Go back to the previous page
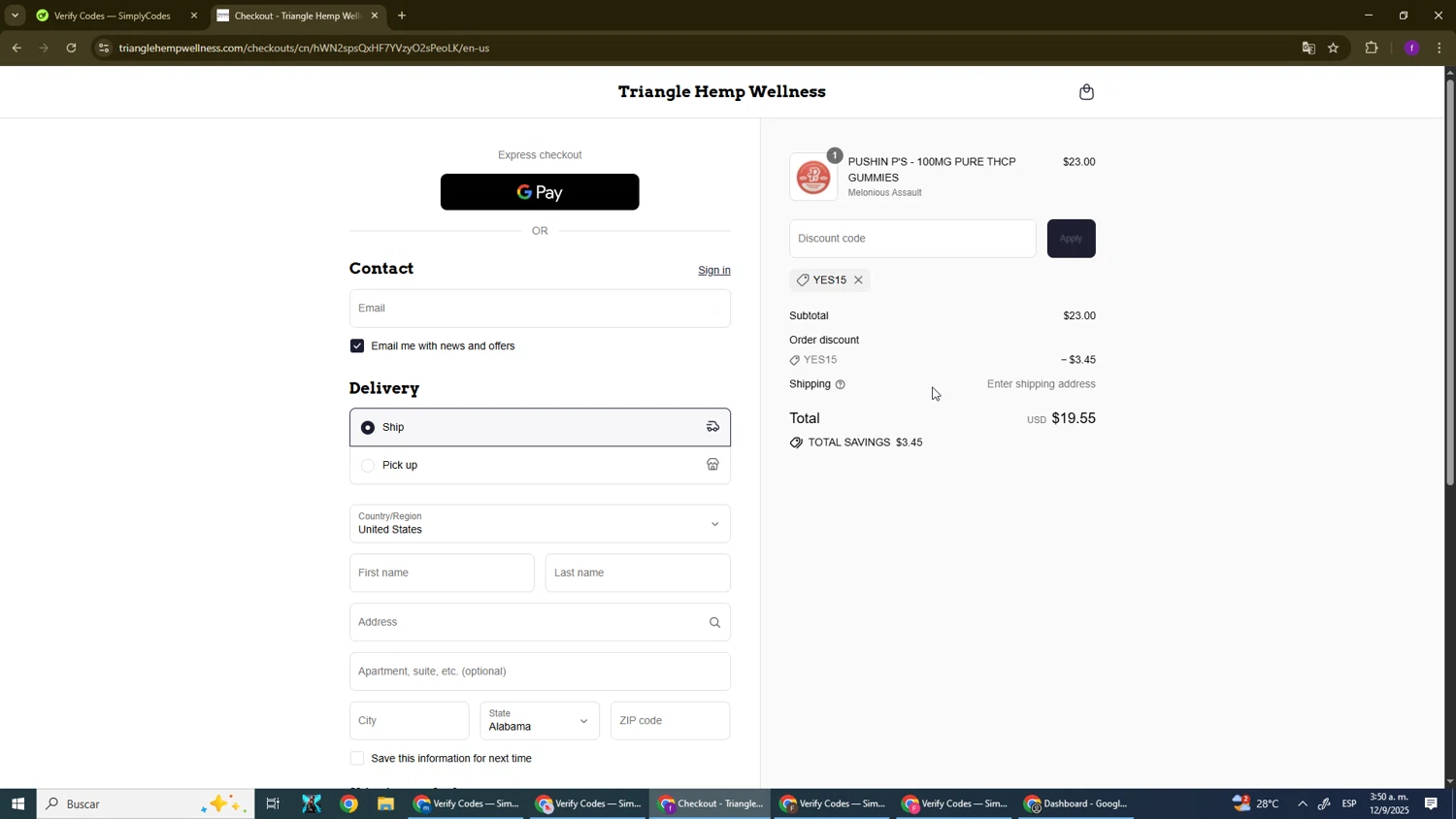Viewport: 1456px width, 819px height. [x=17, y=48]
